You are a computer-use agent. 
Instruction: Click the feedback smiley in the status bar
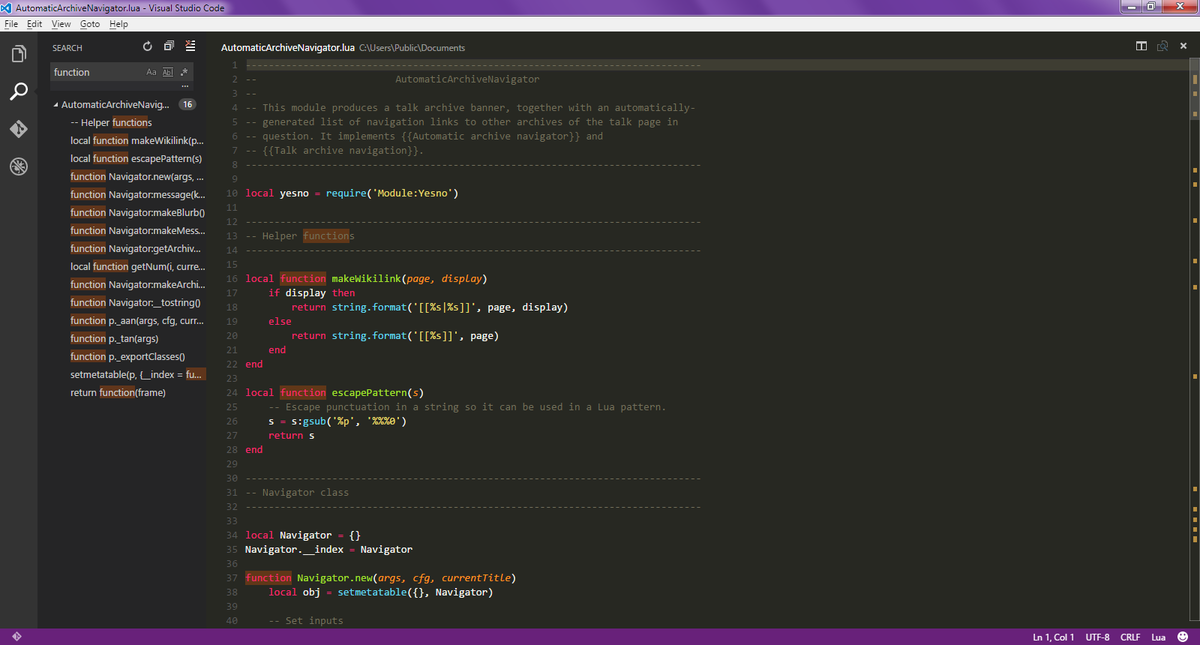[1182, 636]
